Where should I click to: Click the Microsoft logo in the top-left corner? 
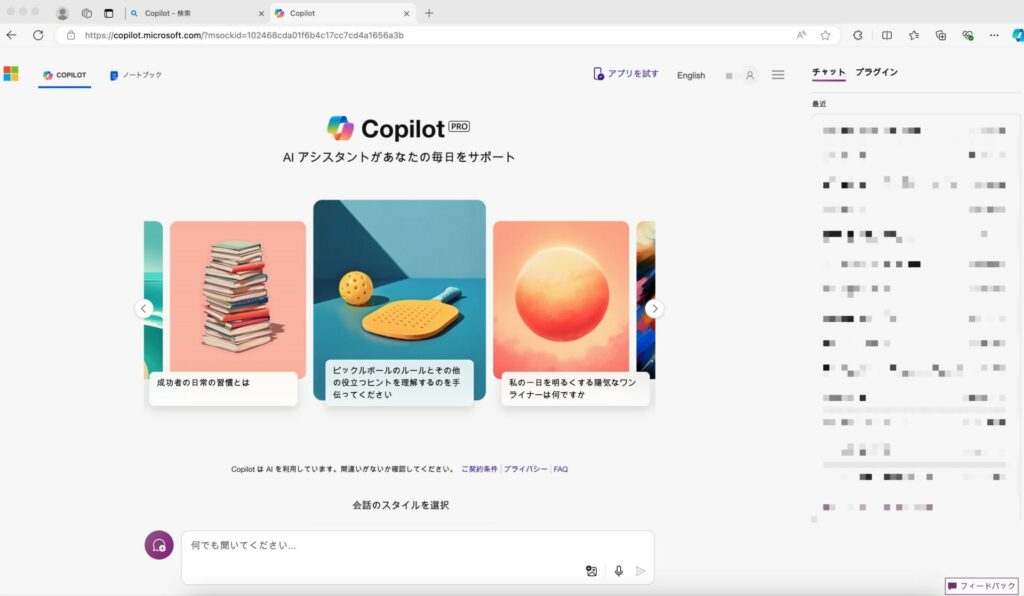[12, 73]
